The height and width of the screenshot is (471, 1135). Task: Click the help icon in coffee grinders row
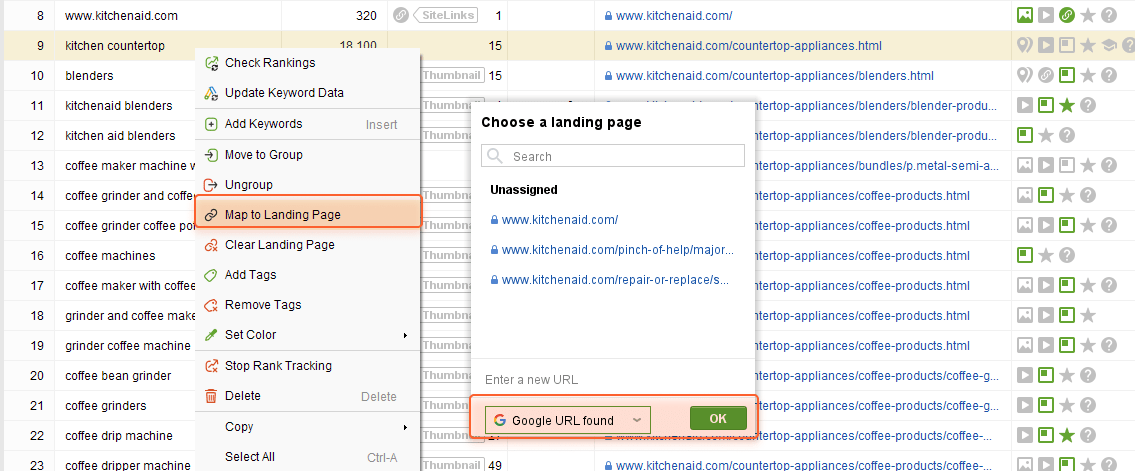(1087, 406)
